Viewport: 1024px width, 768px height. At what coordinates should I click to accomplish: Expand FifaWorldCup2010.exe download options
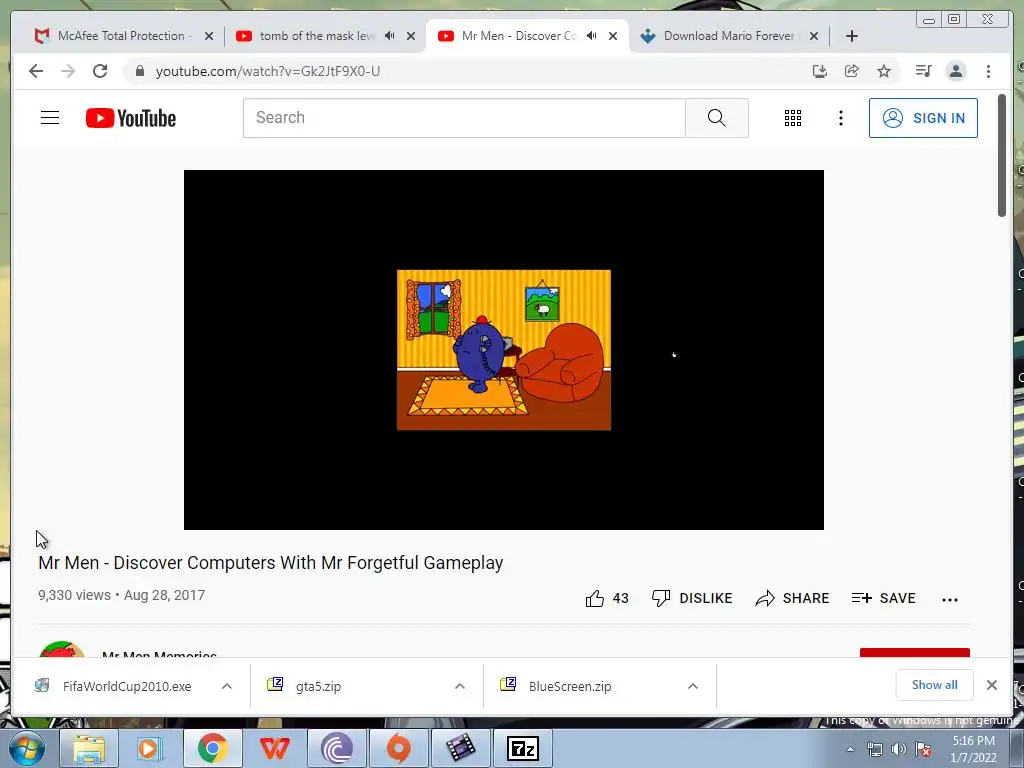pyautogui.click(x=227, y=686)
